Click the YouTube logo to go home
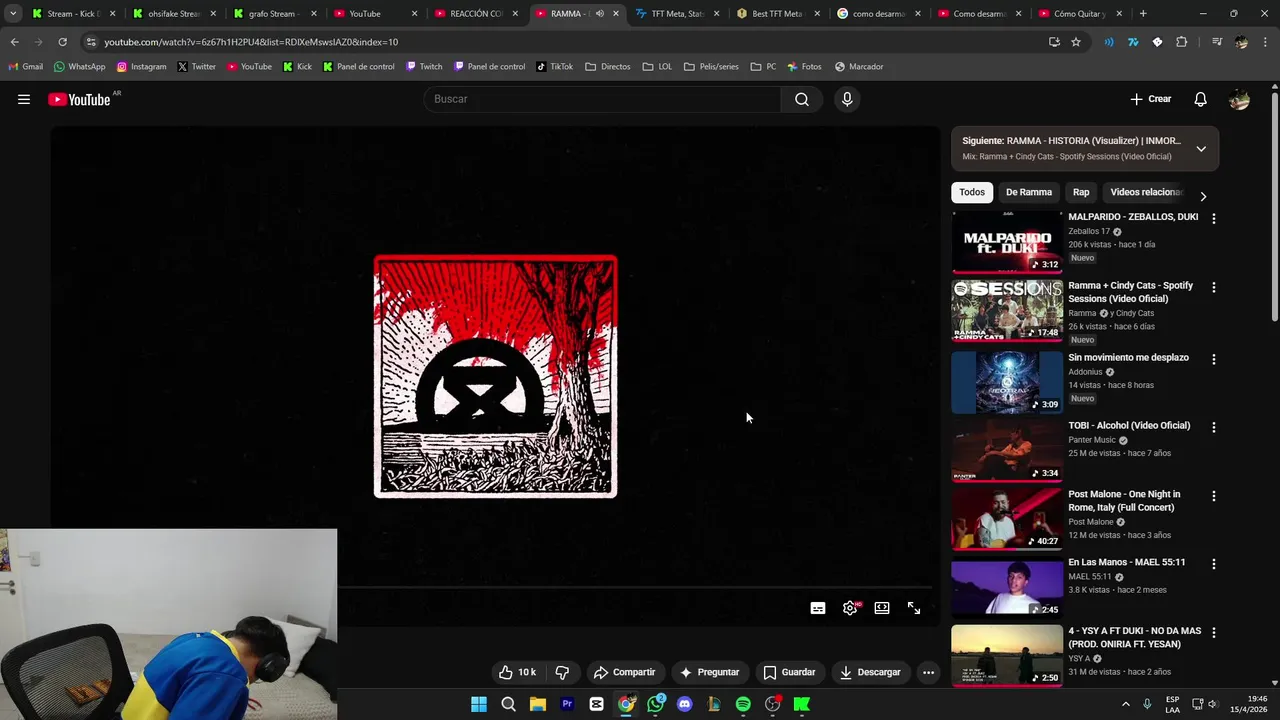 coord(79,99)
